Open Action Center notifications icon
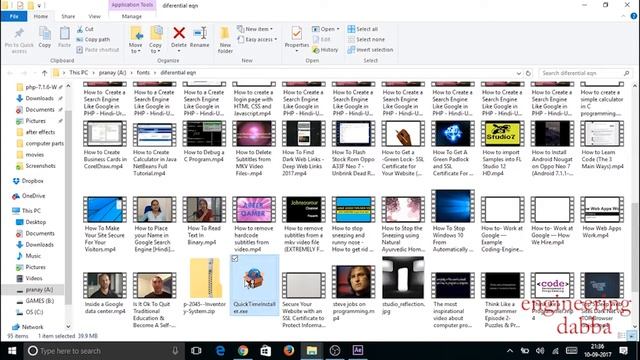The image size is (640, 360). point(624,351)
